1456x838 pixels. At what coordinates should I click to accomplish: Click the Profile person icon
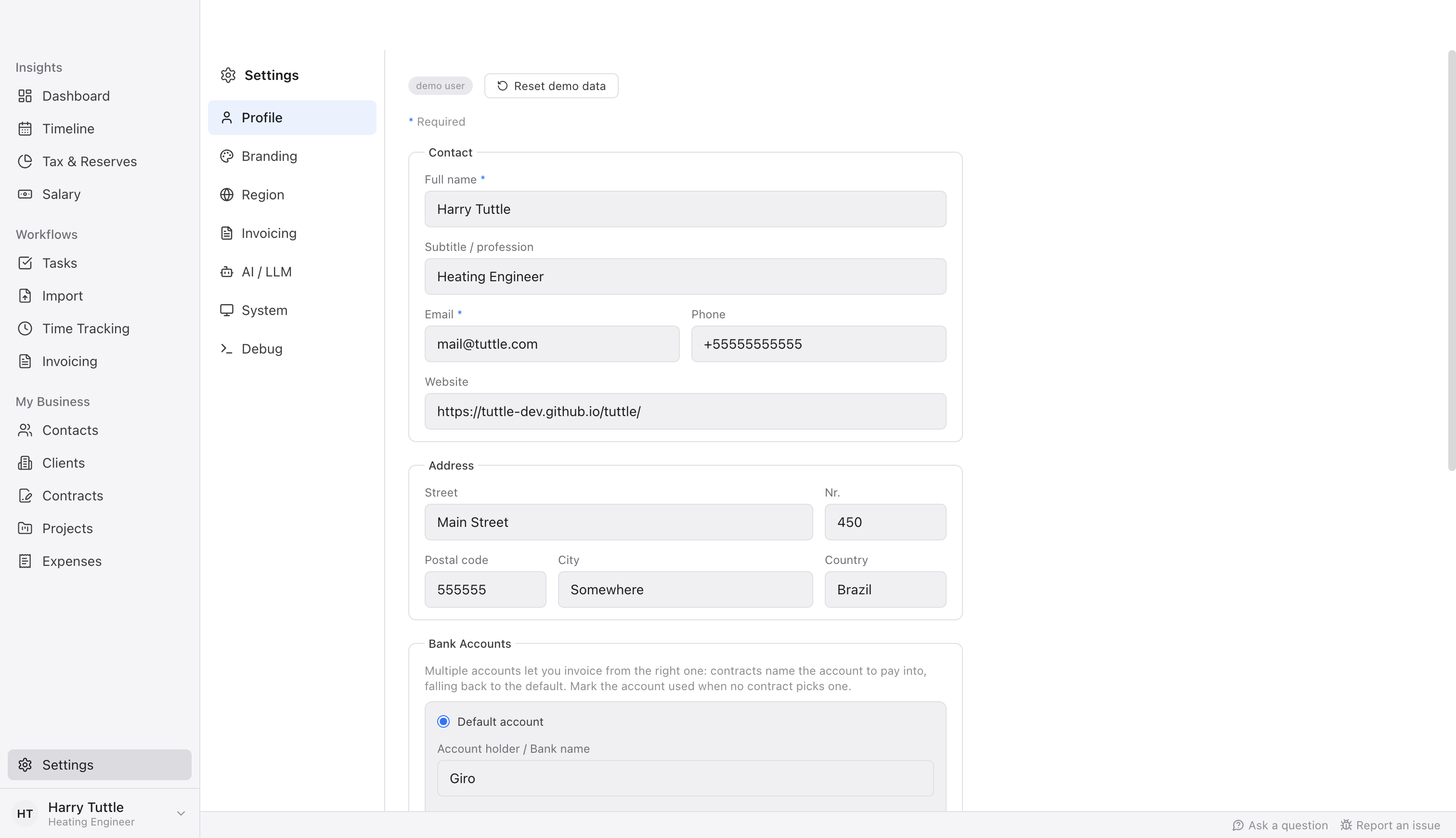pyautogui.click(x=227, y=118)
